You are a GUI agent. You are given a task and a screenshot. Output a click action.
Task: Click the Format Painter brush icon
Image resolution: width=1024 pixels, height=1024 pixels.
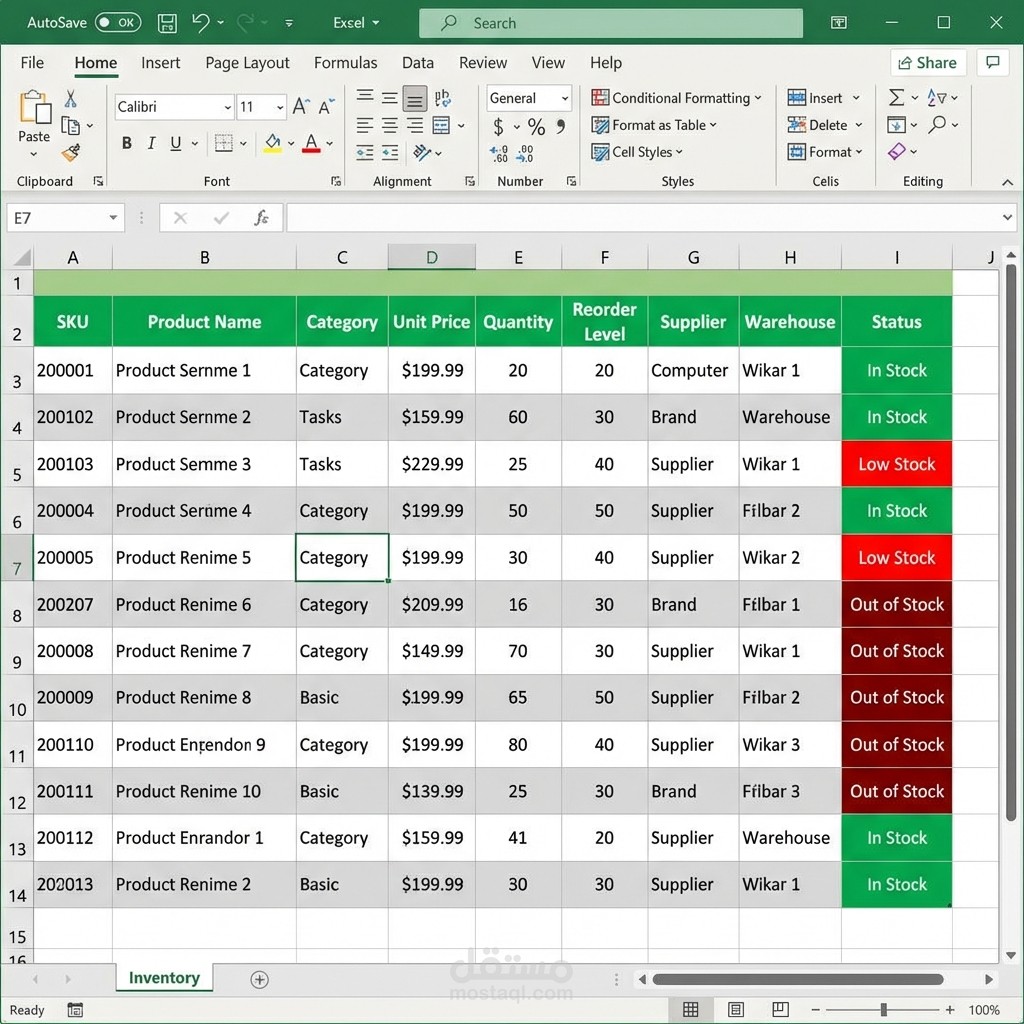(x=71, y=152)
